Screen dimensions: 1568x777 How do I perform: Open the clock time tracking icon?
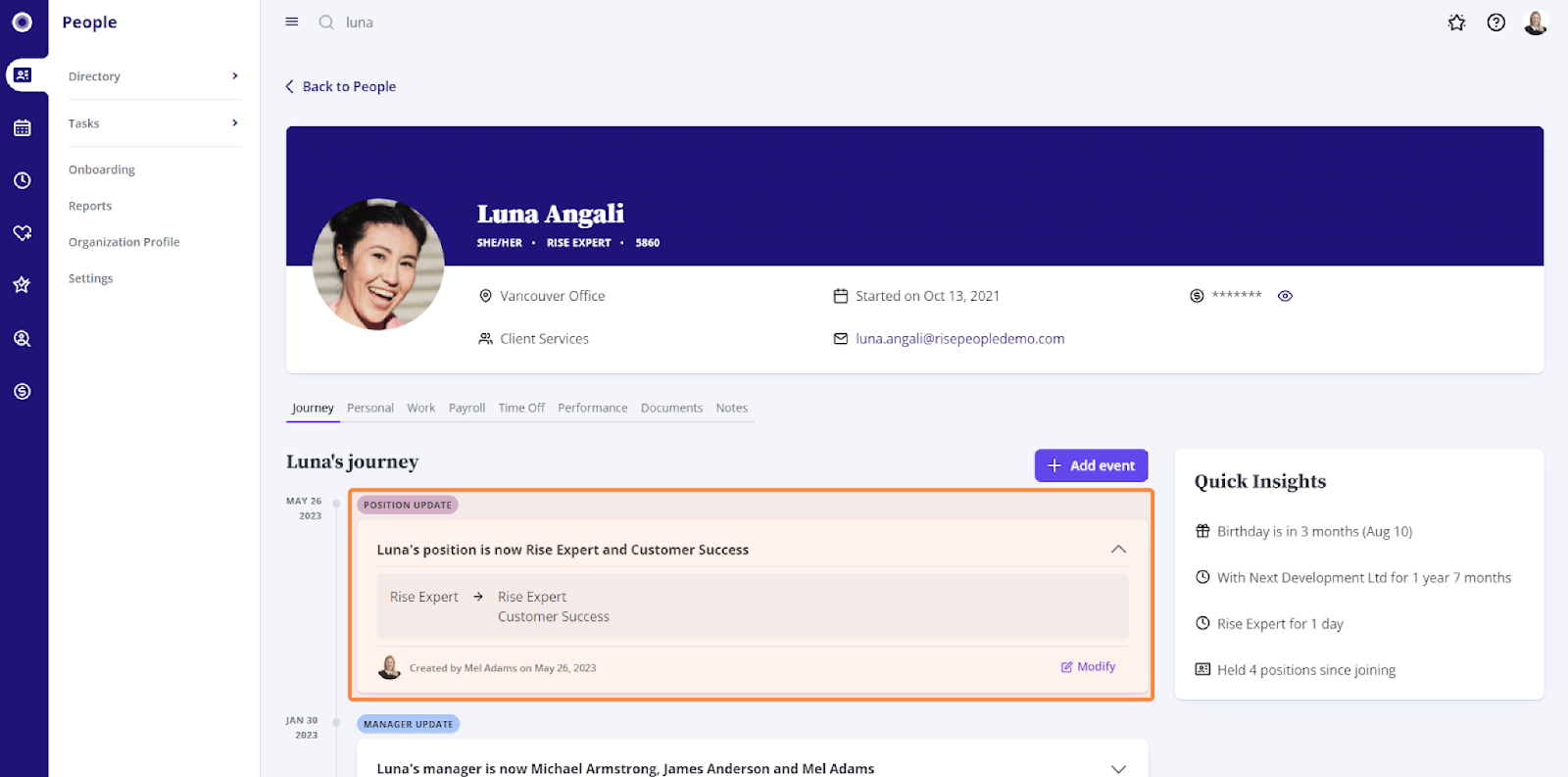pyautogui.click(x=23, y=180)
